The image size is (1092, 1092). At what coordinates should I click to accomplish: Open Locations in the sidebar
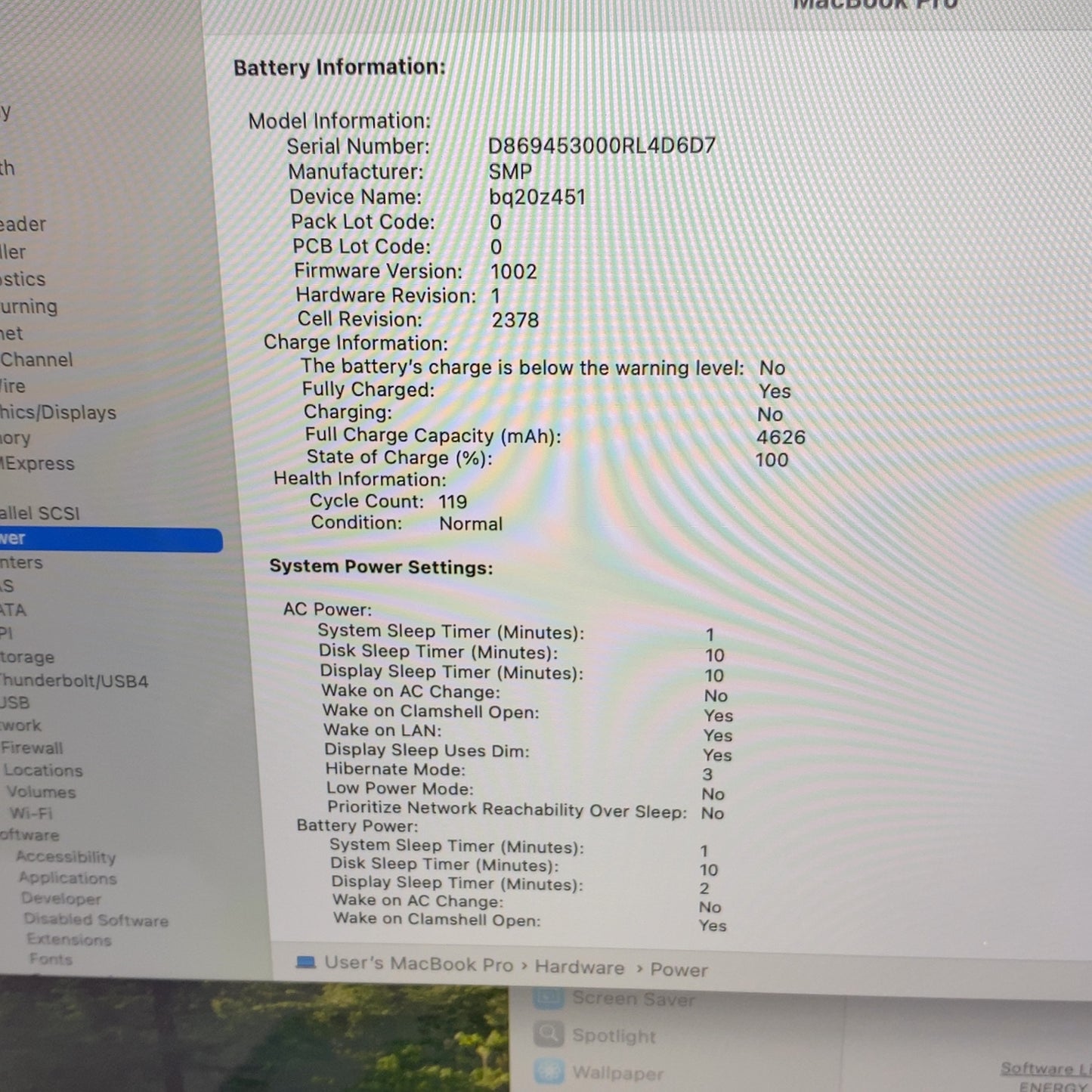(x=43, y=770)
